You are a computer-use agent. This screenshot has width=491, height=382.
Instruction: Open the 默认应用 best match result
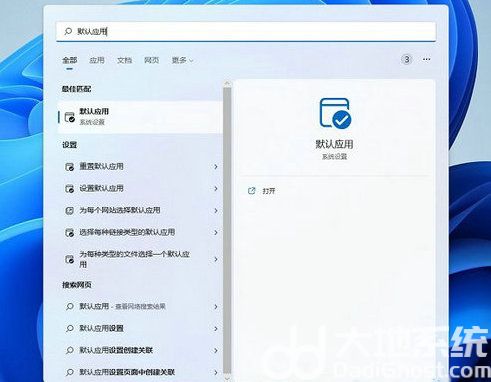click(140, 117)
